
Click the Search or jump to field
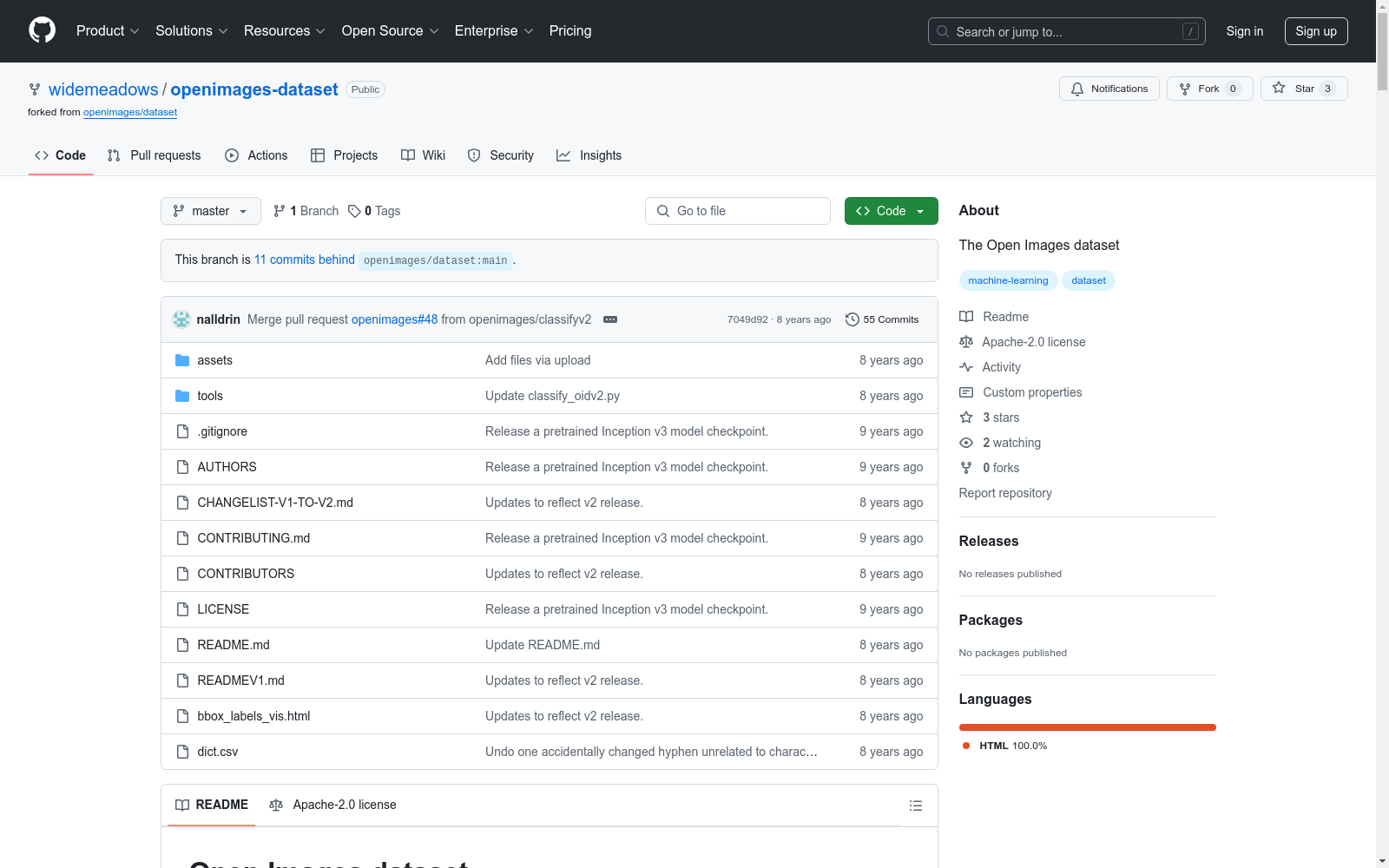(1067, 31)
